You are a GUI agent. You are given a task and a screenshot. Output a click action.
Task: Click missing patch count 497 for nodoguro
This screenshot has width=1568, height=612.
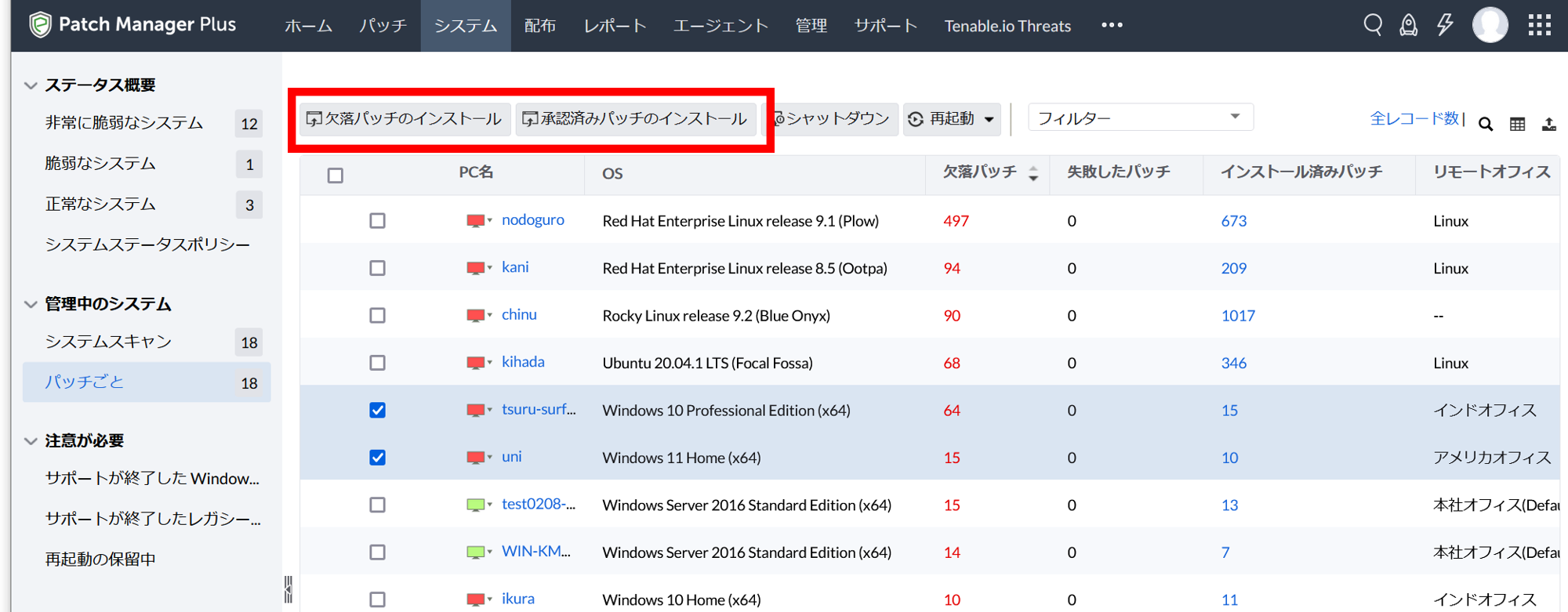pyautogui.click(x=956, y=221)
